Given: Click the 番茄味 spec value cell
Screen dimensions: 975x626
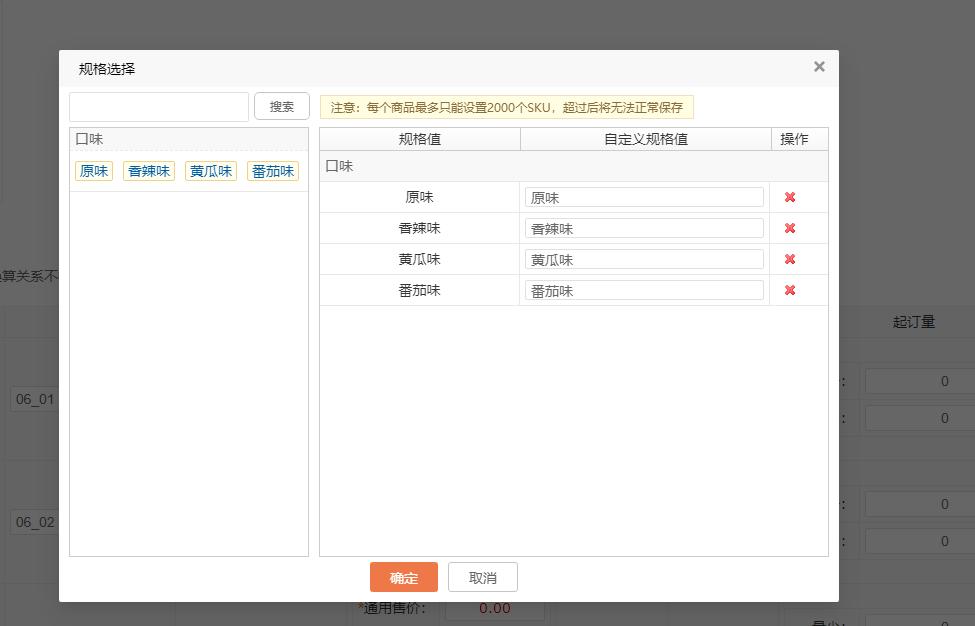Looking at the screenshot, I should tap(420, 290).
